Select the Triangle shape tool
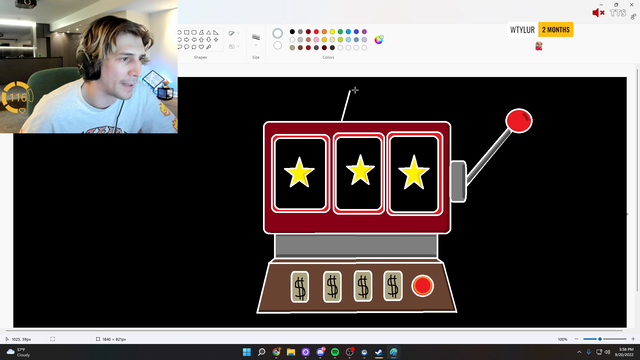This screenshot has width=640, height=360. pos(209,32)
